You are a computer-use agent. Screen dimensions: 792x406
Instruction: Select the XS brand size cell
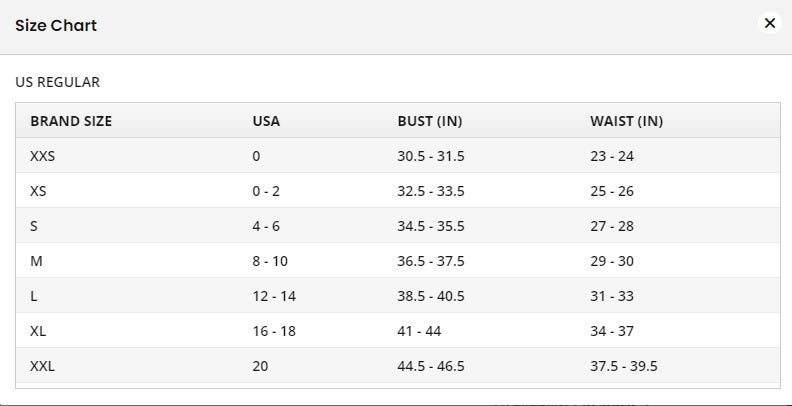point(39,191)
